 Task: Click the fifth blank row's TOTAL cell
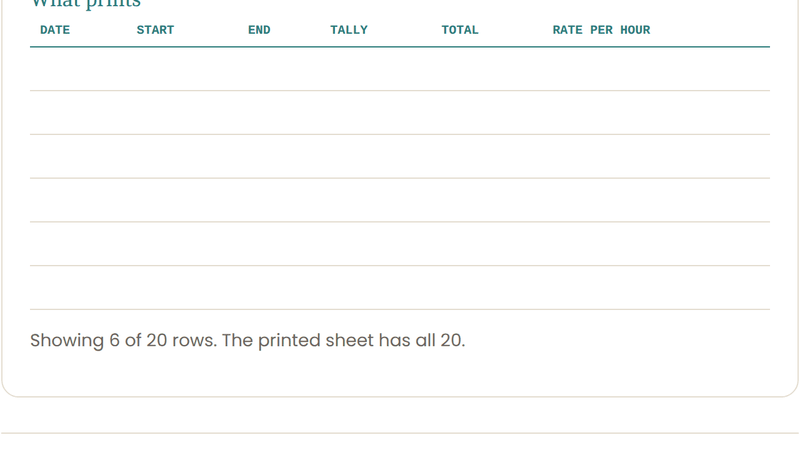click(487, 244)
